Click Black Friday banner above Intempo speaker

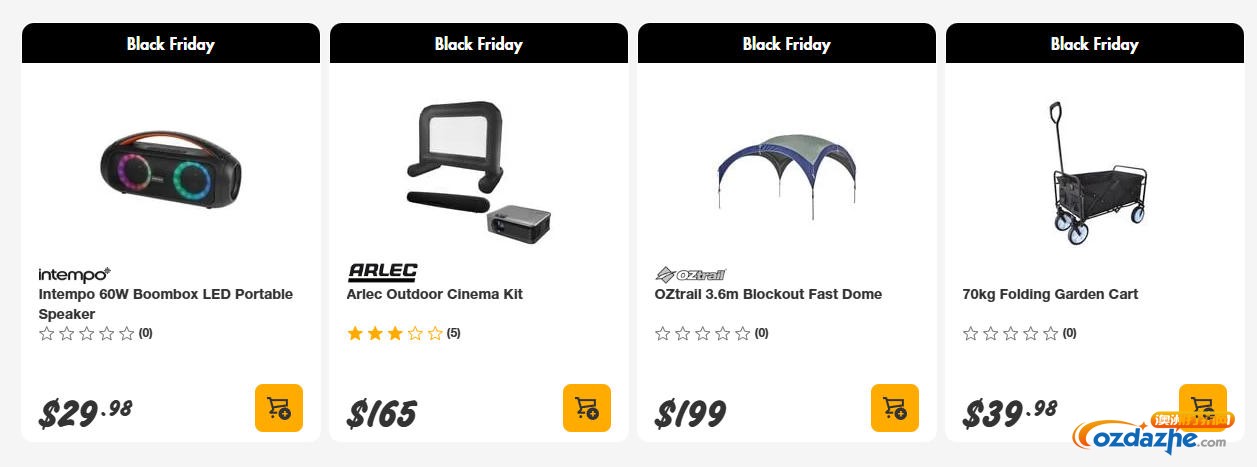tap(170, 44)
